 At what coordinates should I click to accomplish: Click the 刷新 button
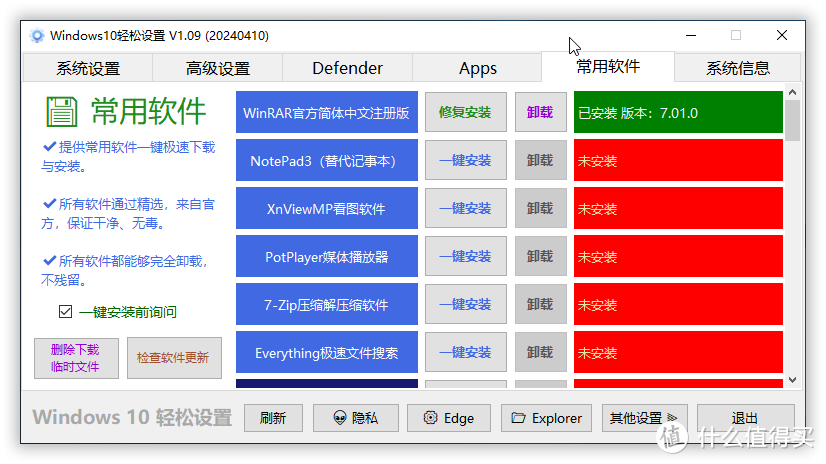273,418
